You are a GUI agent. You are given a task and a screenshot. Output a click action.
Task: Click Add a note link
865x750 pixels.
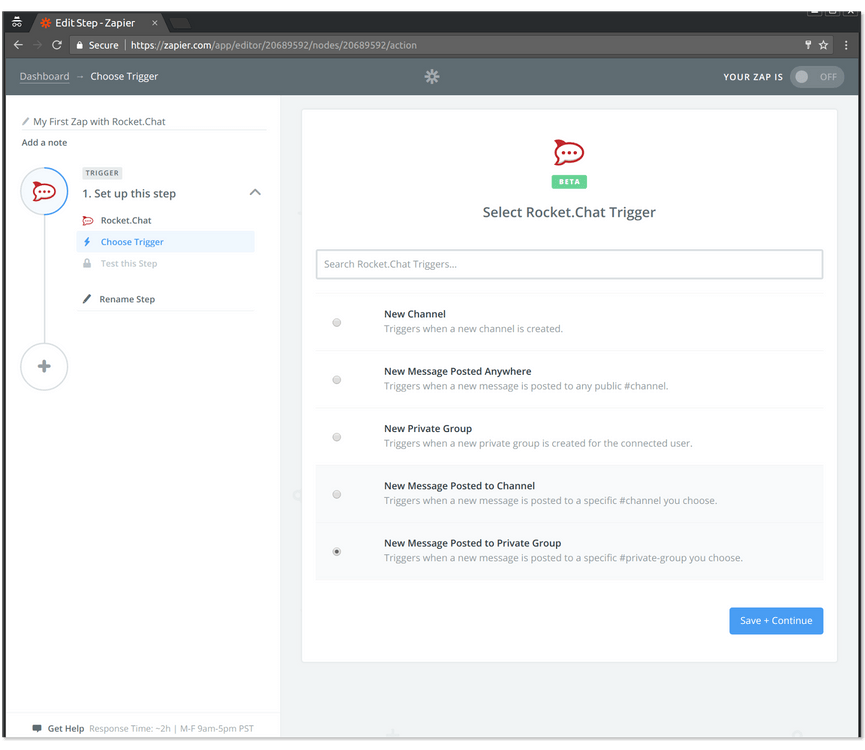coord(44,143)
